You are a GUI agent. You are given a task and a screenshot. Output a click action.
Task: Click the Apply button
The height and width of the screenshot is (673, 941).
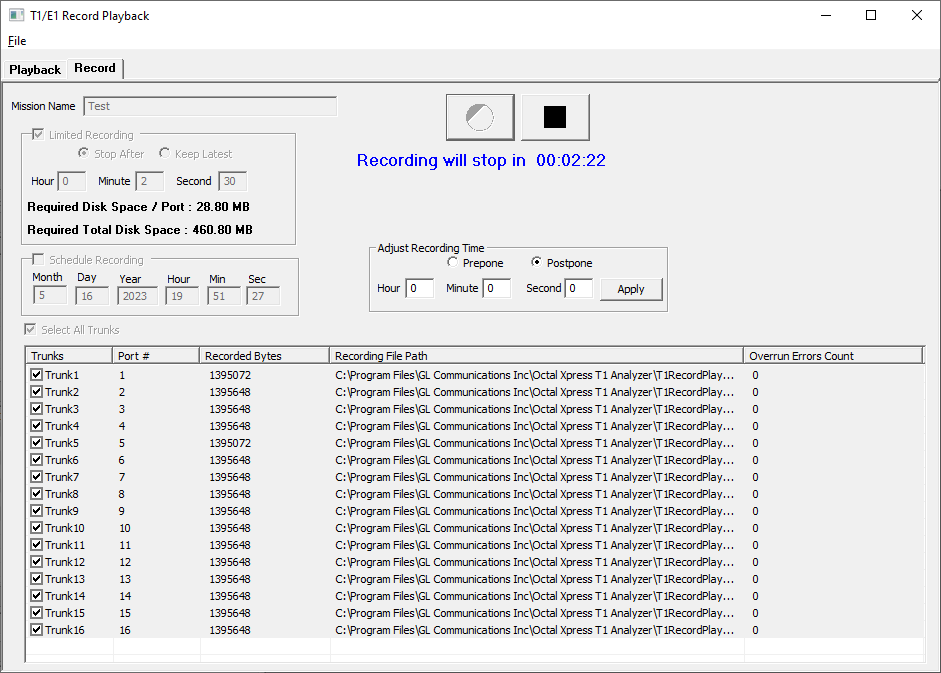pos(631,289)
